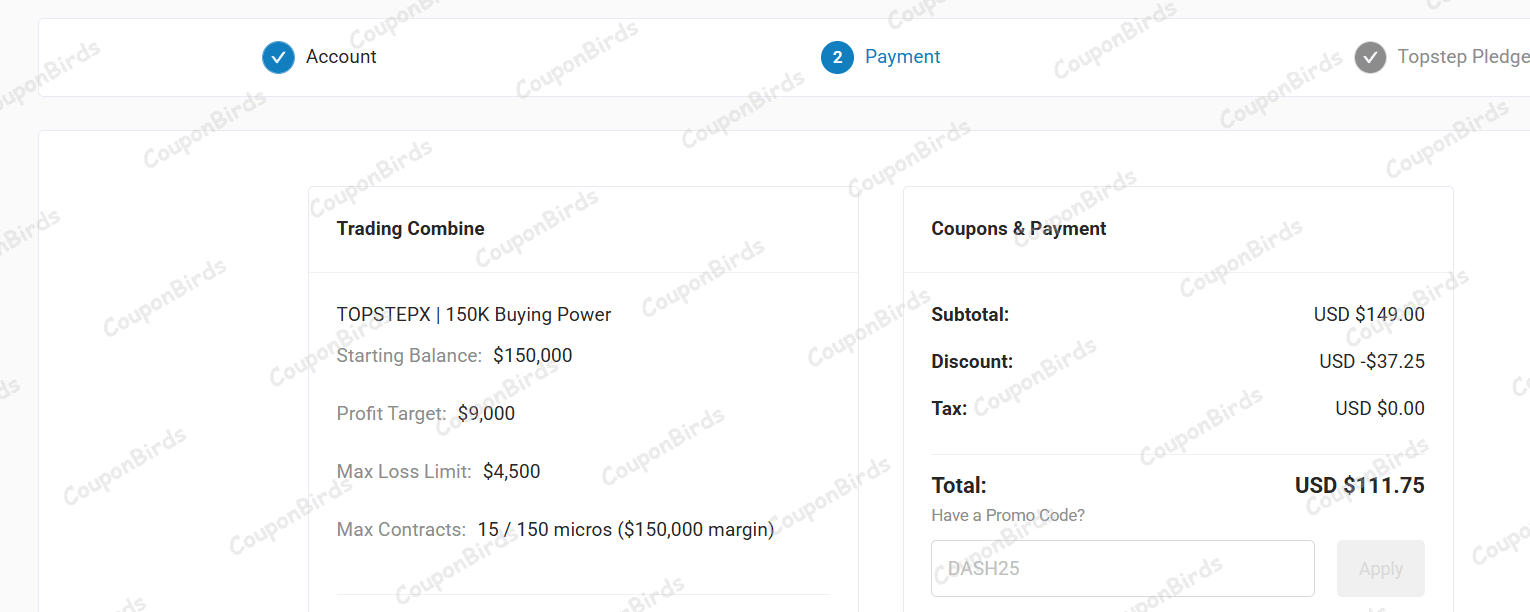Click the USD -$37.25 discount amount
The width and height of the screenshot is (1530, 612).
click(x=1372, y=362)
